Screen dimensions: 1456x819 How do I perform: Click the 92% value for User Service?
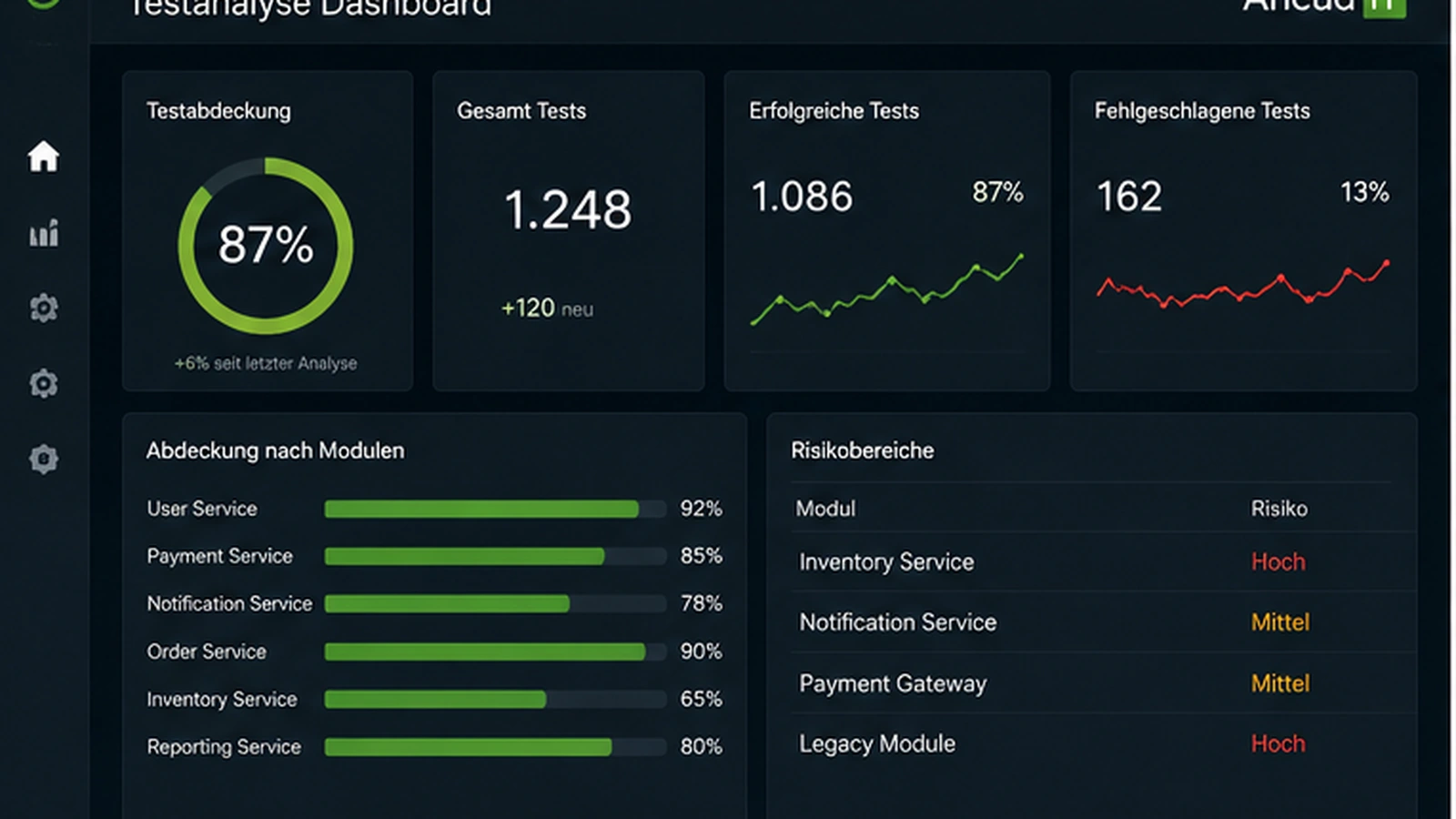point(701,509)
